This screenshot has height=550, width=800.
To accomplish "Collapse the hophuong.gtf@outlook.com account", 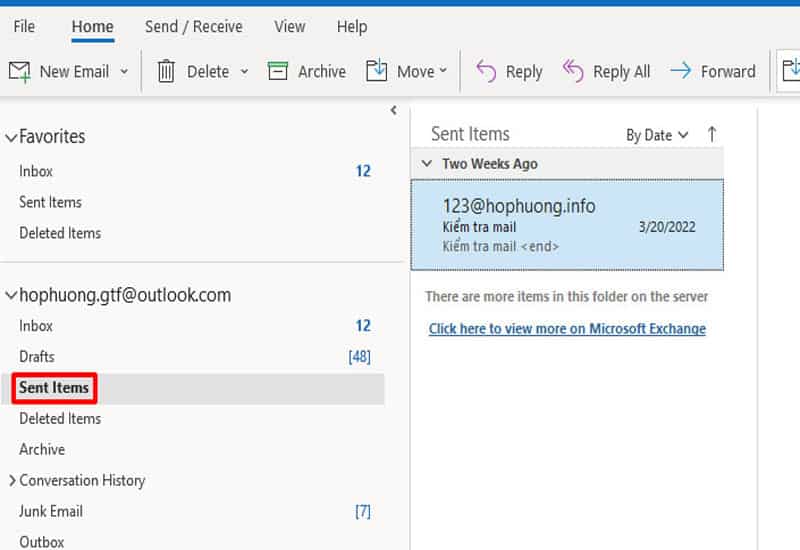I will click(x=11, y=295).
